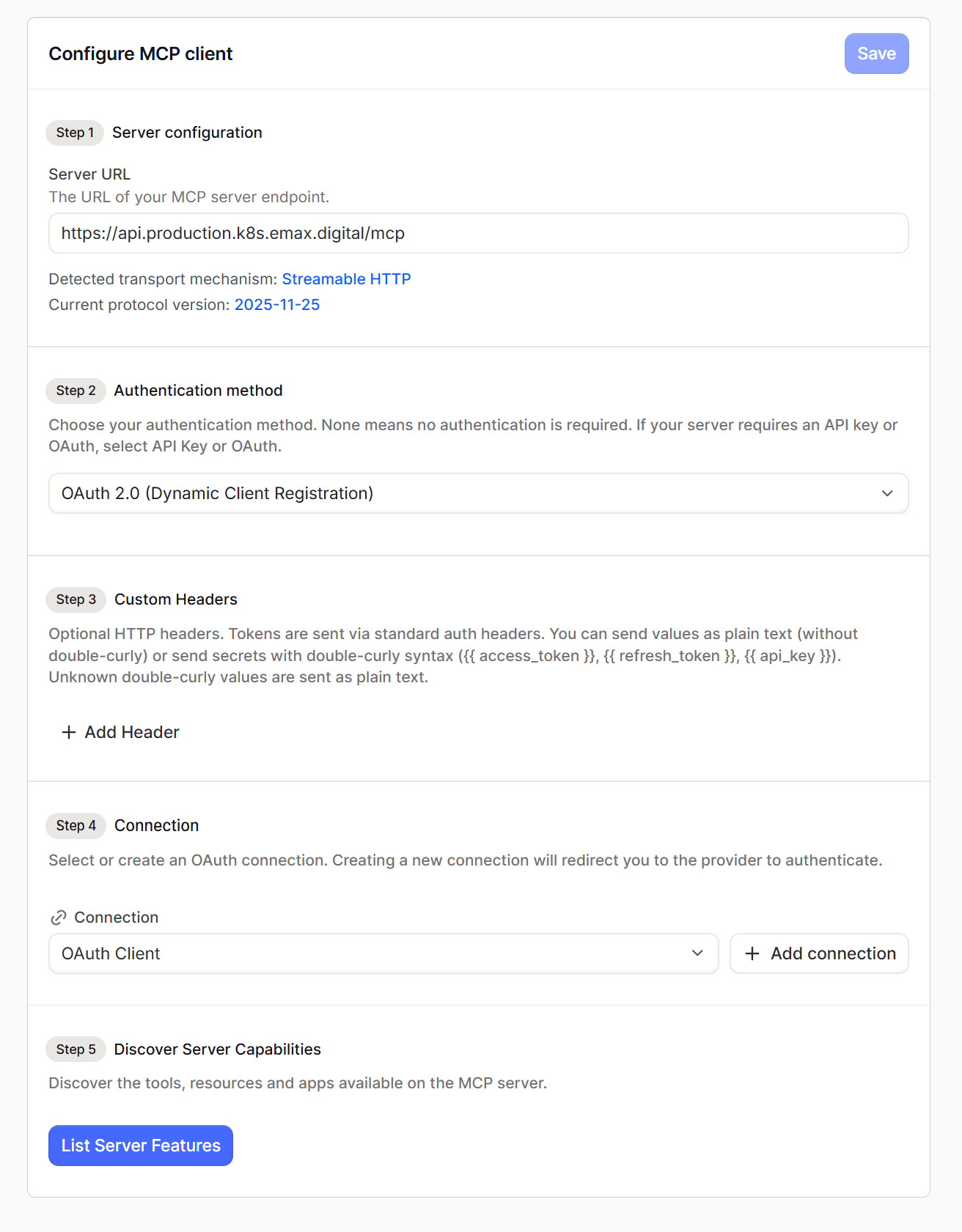Click List Server Features button
Viewport: 962px width, 1232px height.
coord(141,1146)
